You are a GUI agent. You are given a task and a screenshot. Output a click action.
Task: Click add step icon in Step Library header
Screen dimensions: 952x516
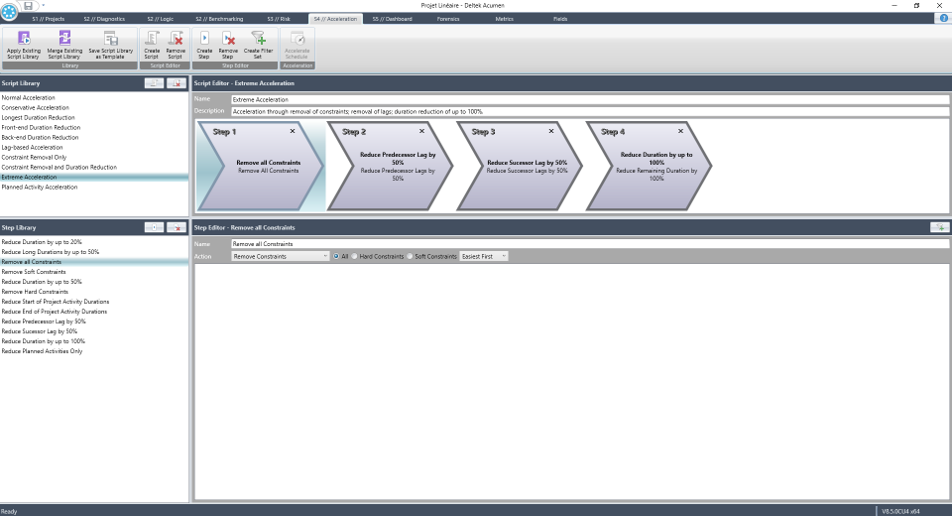pyautogui.click(x=154, y=228)
